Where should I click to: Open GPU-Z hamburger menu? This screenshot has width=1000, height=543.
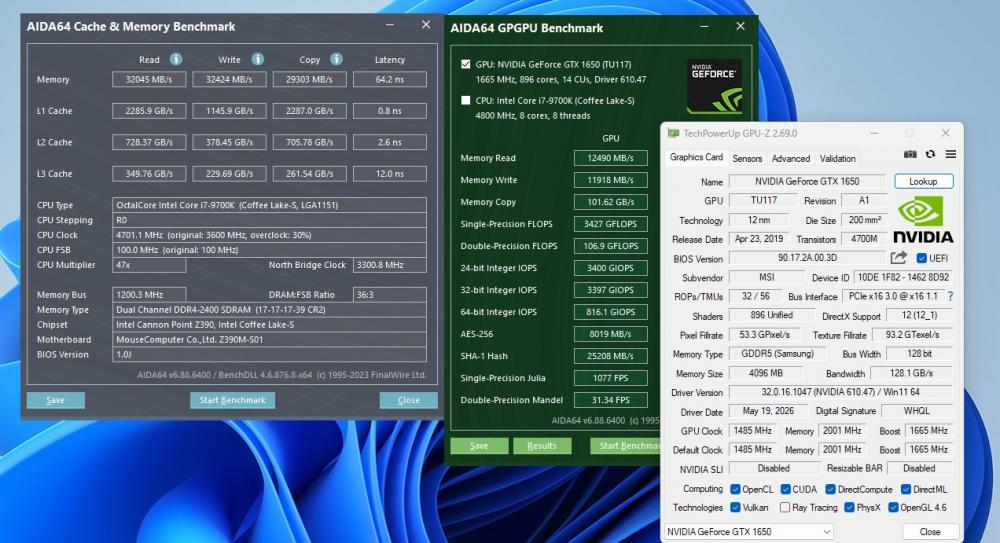tap(950, 154)
